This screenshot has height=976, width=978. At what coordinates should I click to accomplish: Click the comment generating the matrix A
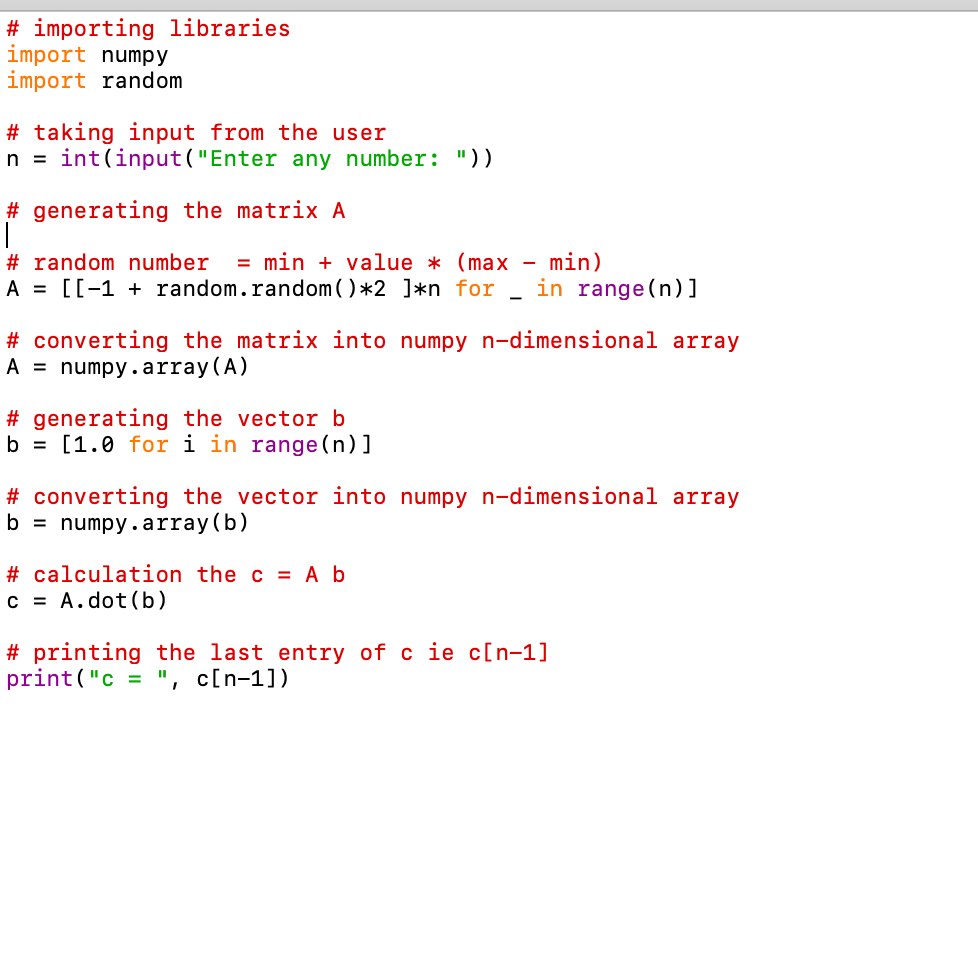(x=175, y=210)
